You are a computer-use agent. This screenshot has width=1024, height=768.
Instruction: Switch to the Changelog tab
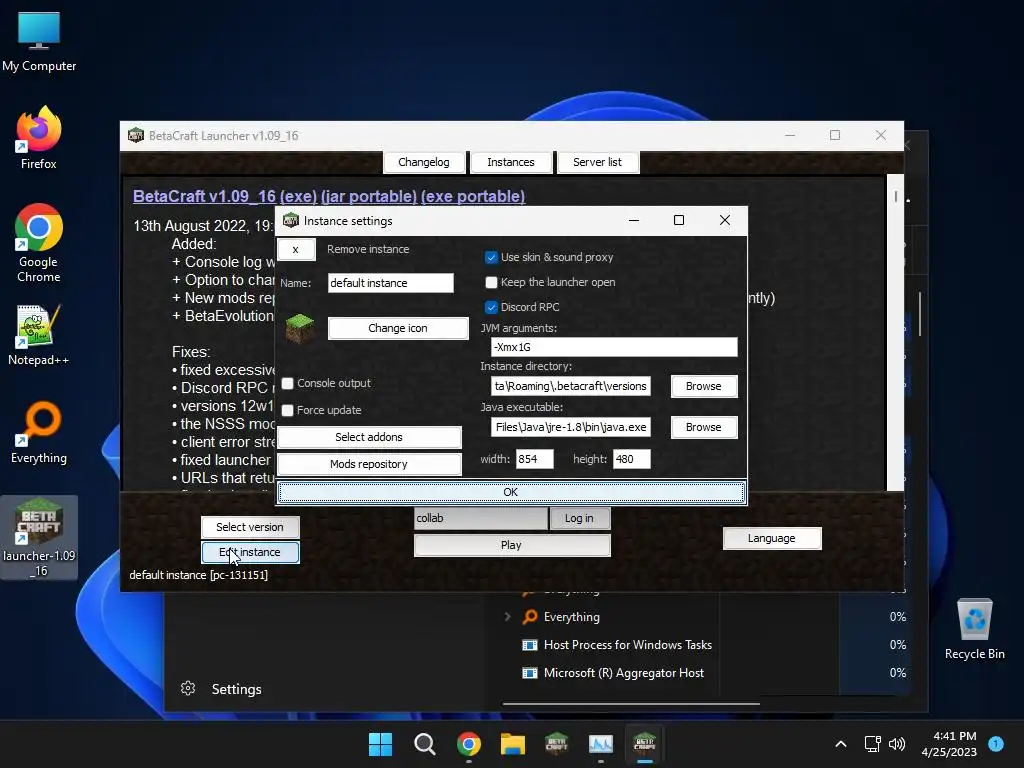pyautogui.click(x=424, y=162)
